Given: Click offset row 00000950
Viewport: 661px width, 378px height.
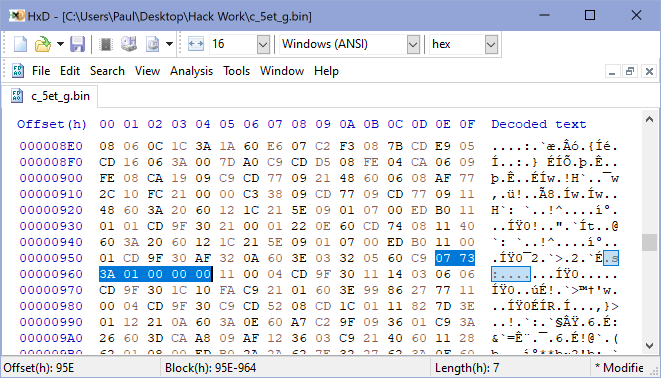Looking at the screenshot, I should (x=51, y=258).
